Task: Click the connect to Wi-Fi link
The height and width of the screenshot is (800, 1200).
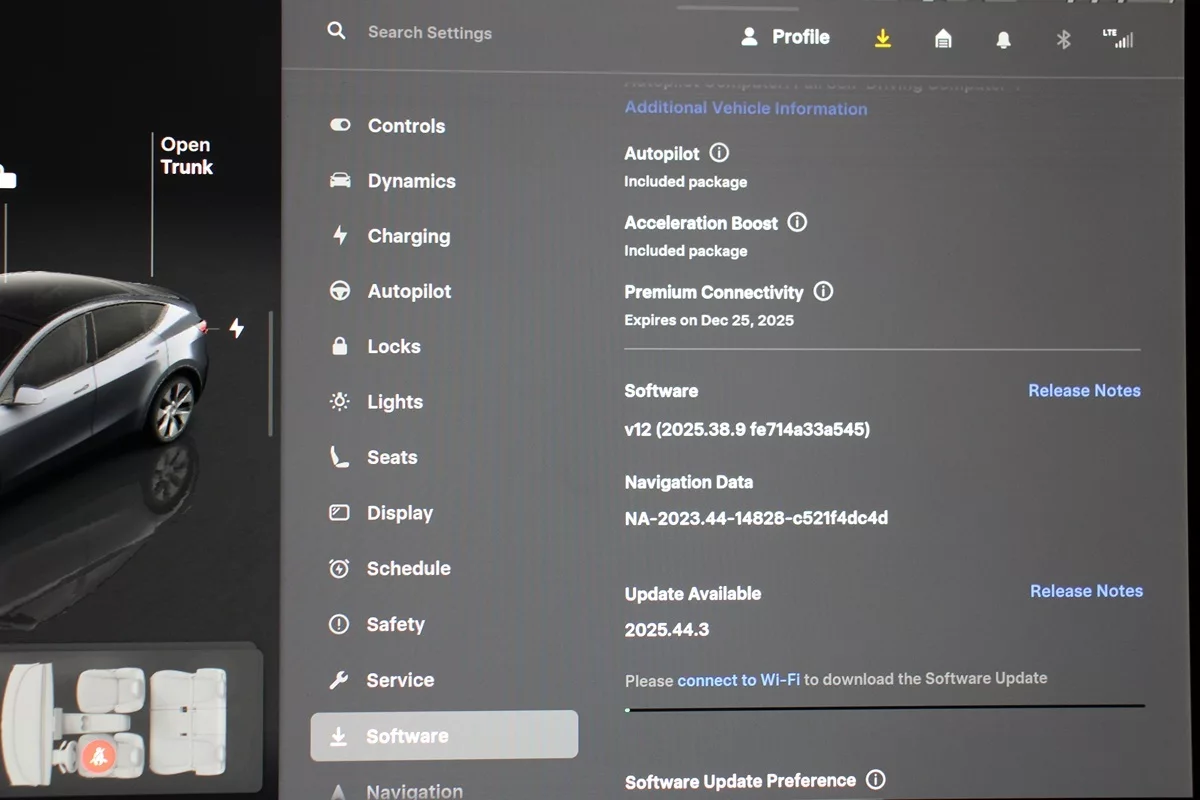Action: click(738, 680)
